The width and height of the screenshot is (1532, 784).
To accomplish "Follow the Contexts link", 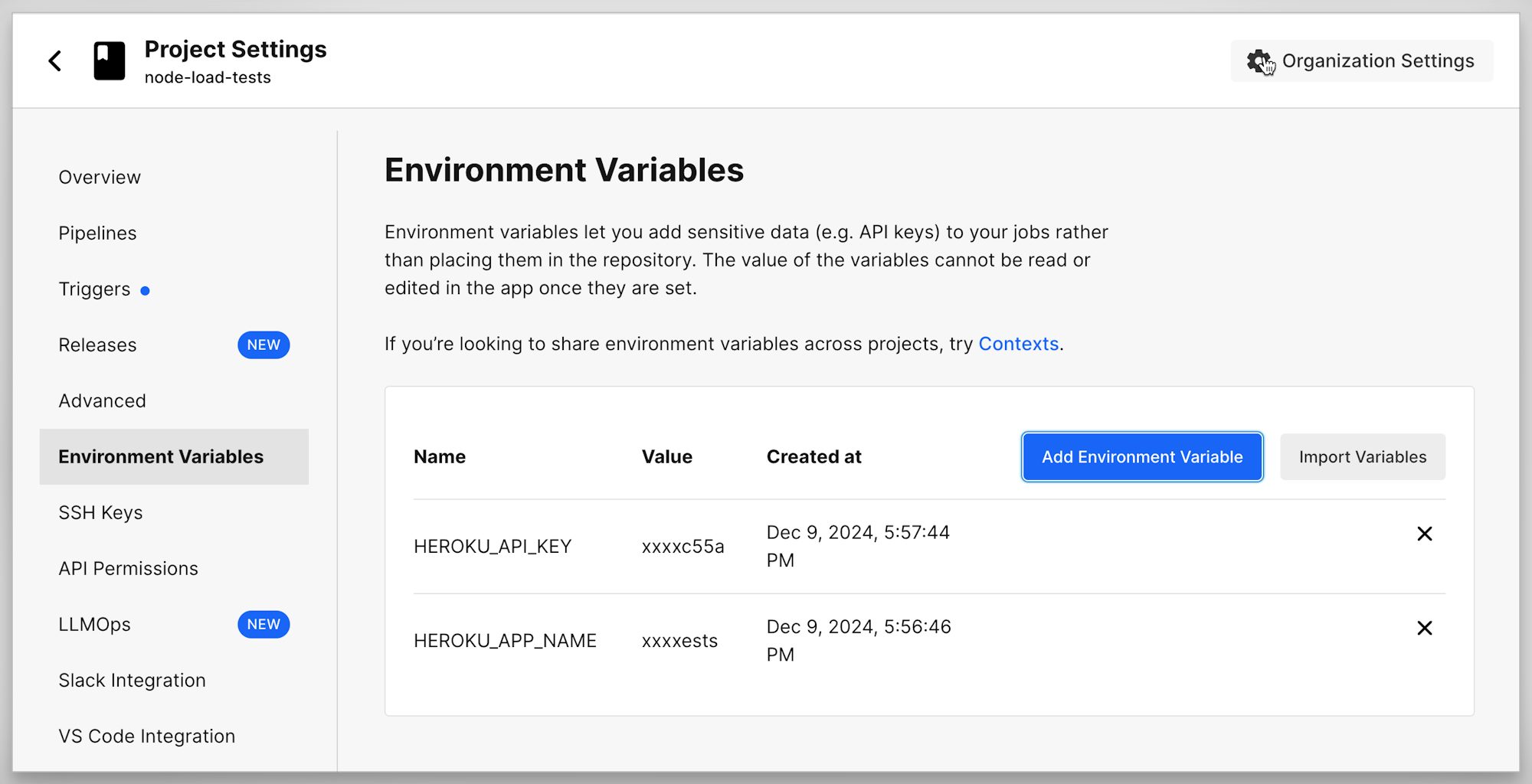I will click(x=1018, y=345).
